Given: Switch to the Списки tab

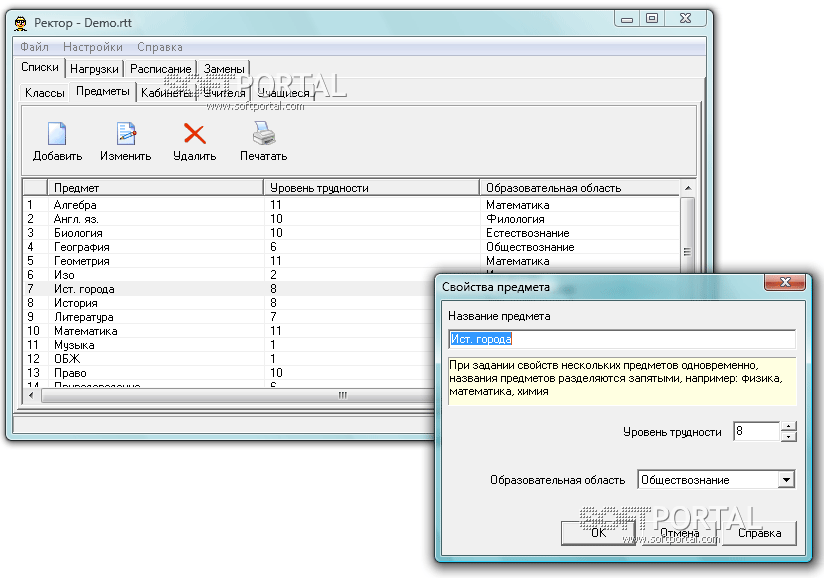Looking at the screenshot, I should (x=40, y=67).
